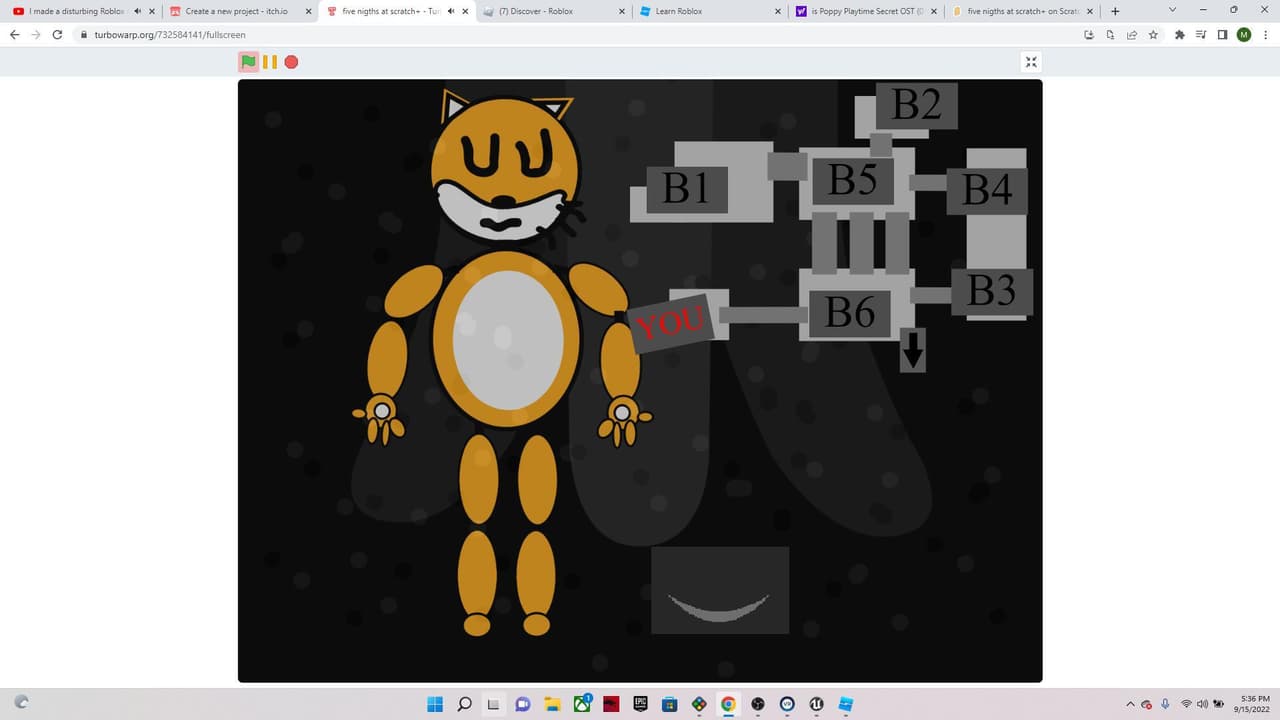1280x720 pixels.
Task: Bookmark this page with the star icon
Action: [x=1154, y=34]
